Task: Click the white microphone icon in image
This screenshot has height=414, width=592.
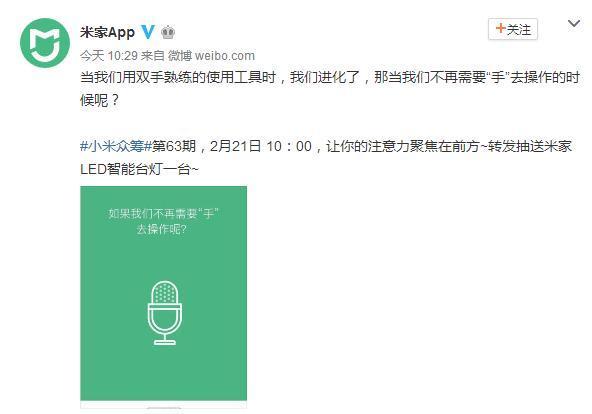Action: tap(165, 312)
